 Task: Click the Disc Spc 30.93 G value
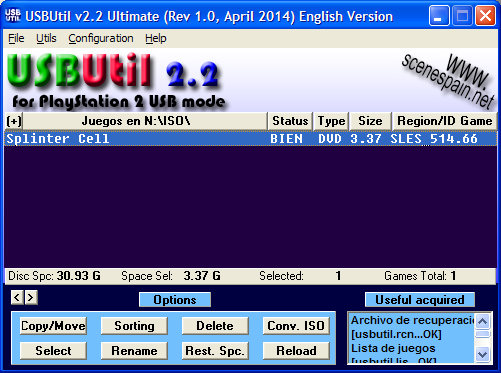click(x=78, y=276)
